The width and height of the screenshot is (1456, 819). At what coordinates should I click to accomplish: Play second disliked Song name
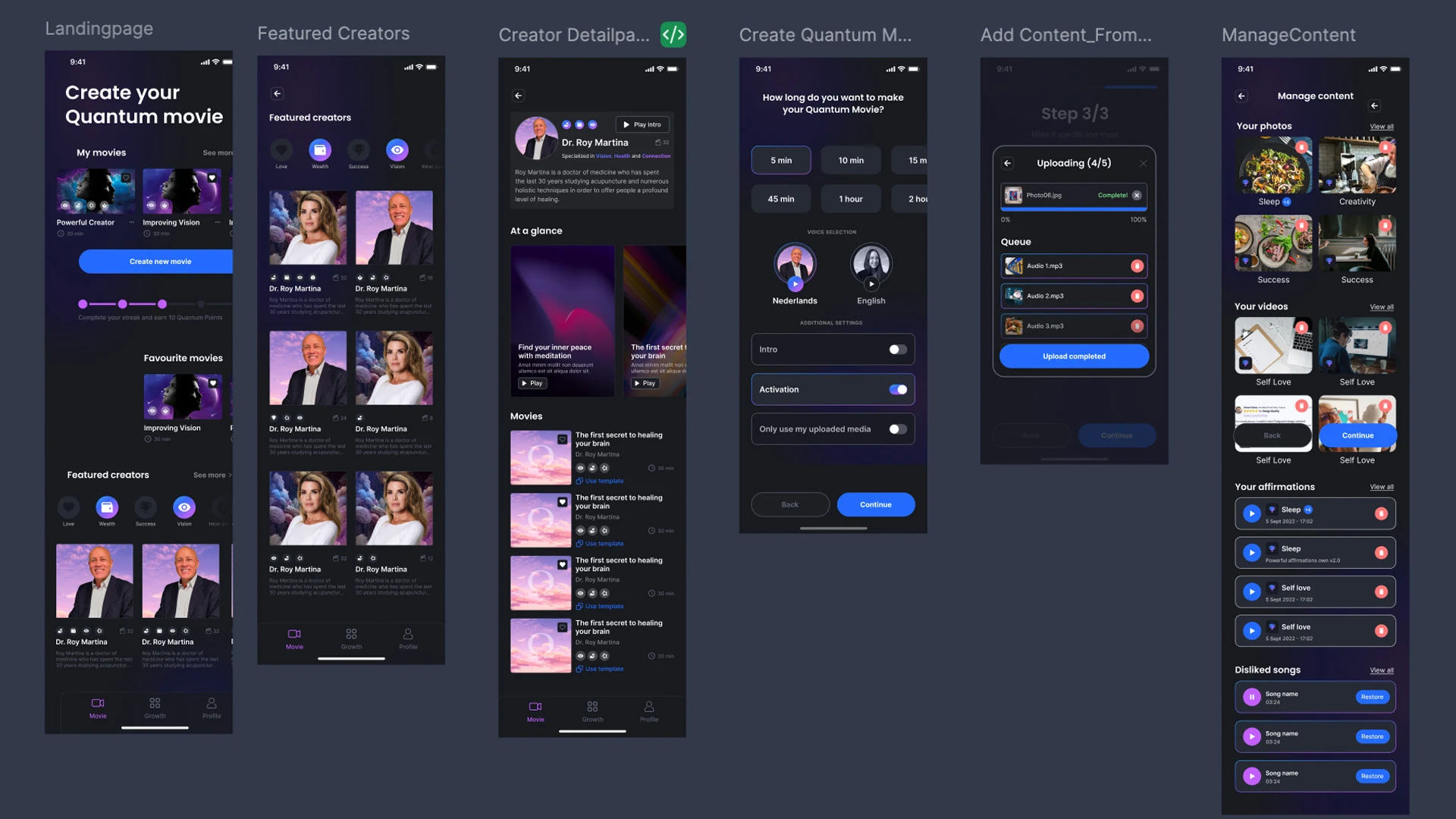point(1252,736)
